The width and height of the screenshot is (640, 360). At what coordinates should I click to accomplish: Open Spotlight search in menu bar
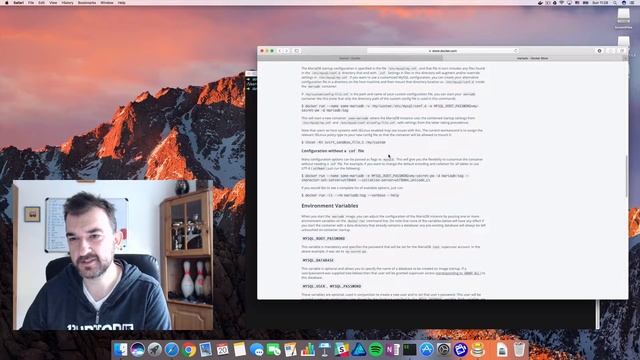click(x=615, y=2)
